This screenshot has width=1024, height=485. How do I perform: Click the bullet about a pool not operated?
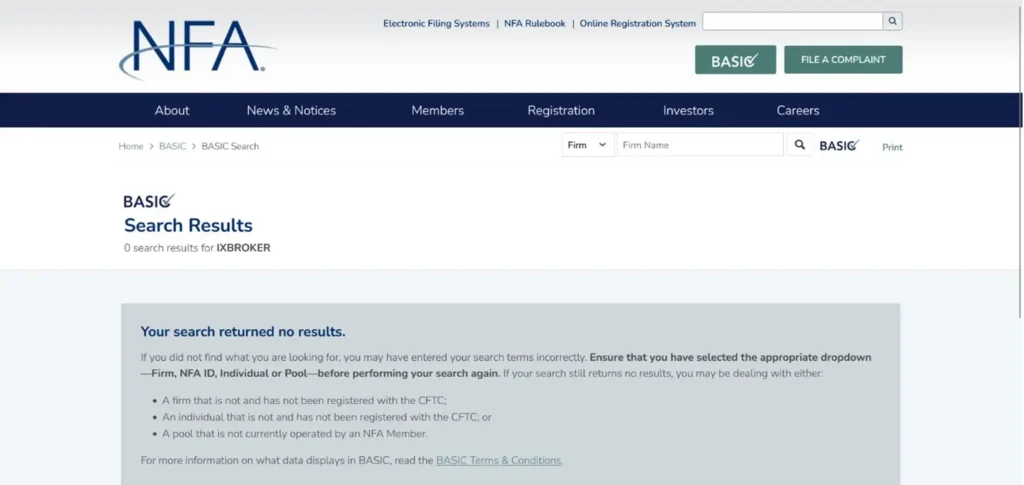[x=295, y=433]
